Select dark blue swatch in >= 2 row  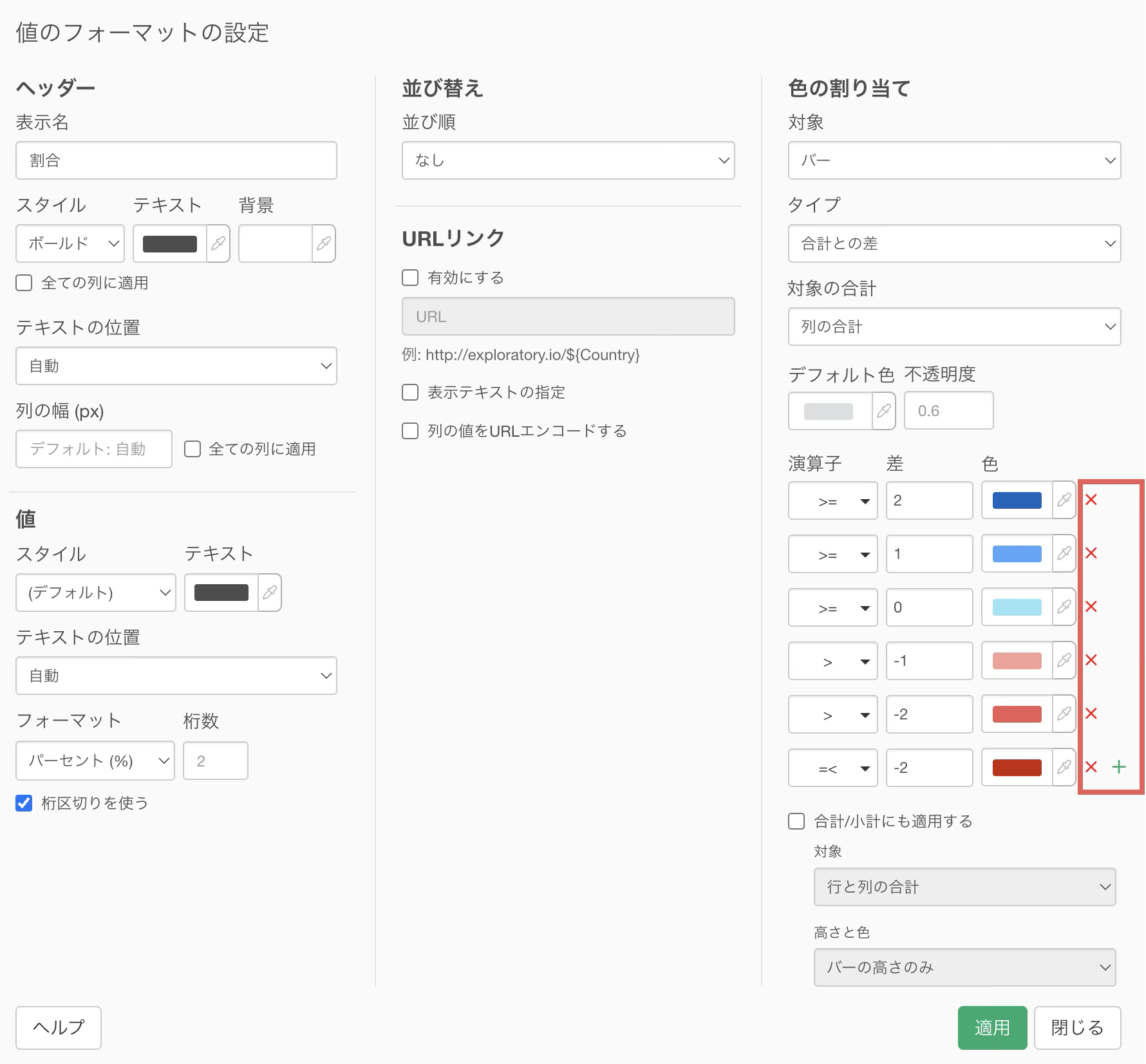click(x=1017, y=500)
